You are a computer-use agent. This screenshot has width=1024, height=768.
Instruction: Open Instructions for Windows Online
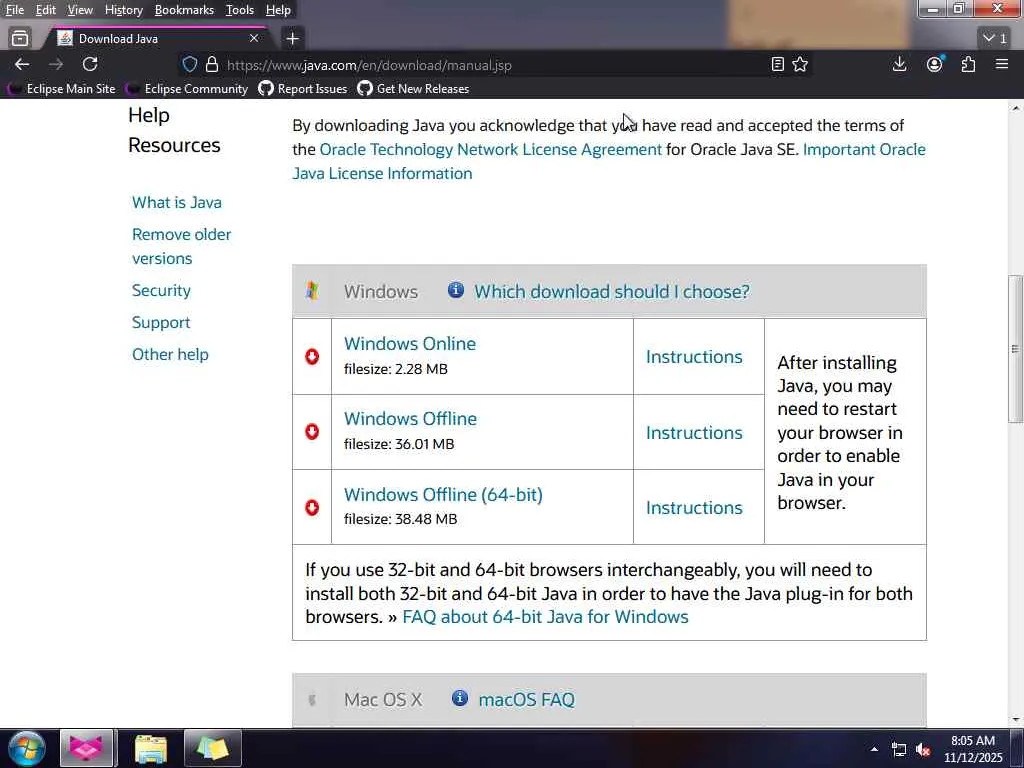click(694, 357)
